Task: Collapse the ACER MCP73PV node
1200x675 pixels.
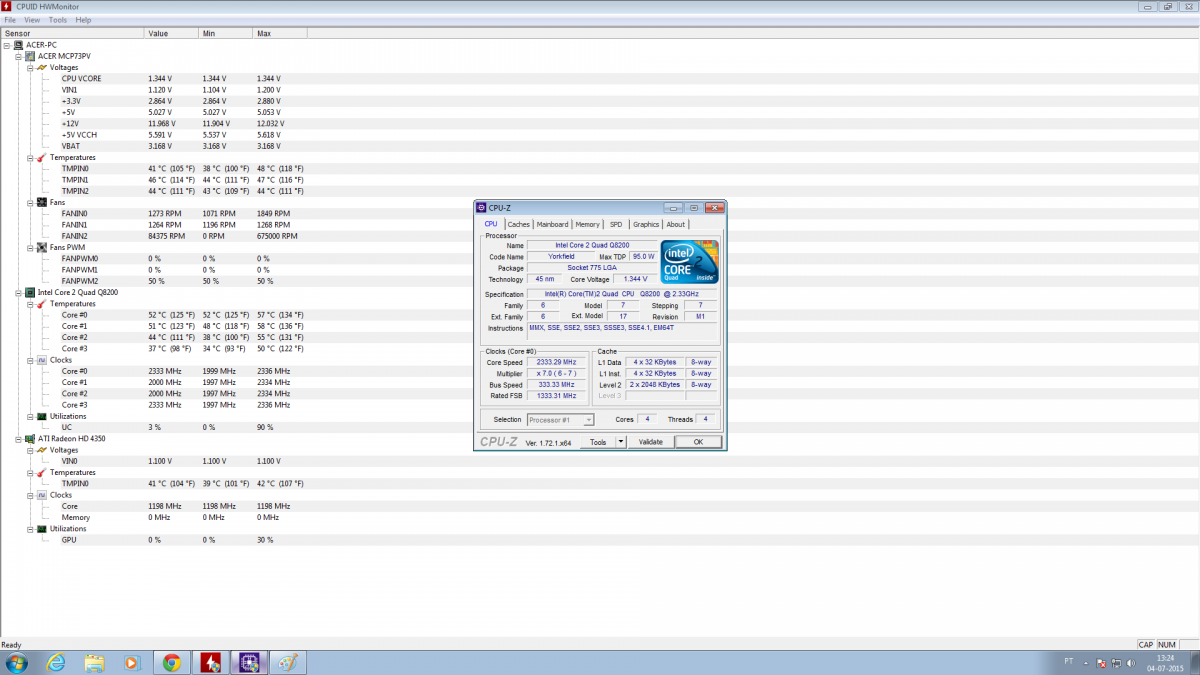Action: pos(18,56)
